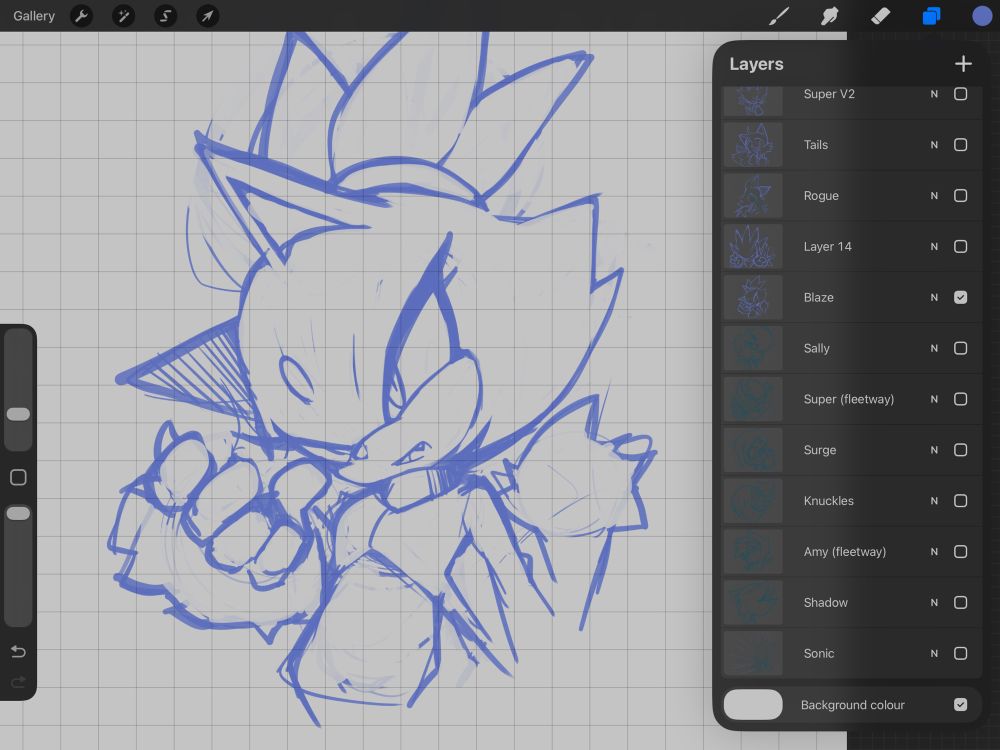The image size is (1000, 750).
Task: Select the Rogue layer thumbnail
Action: (x=753, y=196)
